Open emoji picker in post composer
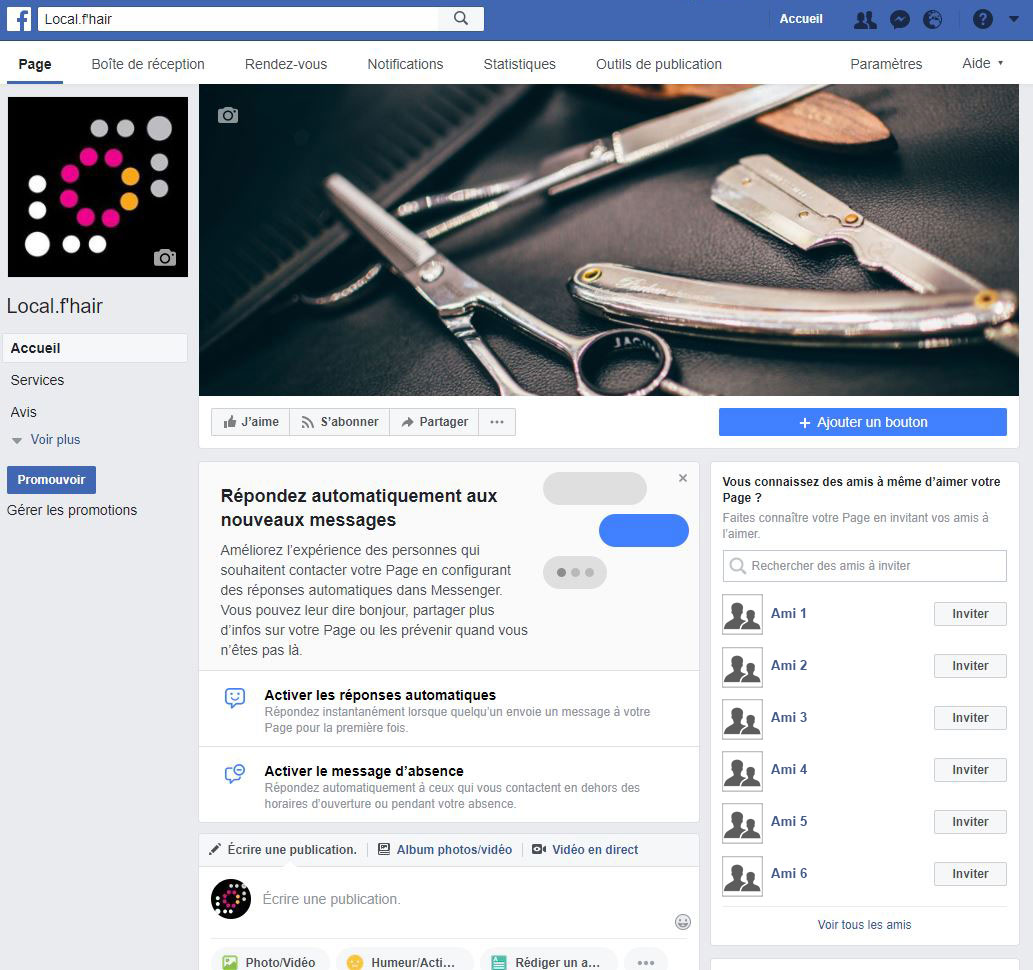Screen dimensions: 1033x970 (x=683, y=922)
